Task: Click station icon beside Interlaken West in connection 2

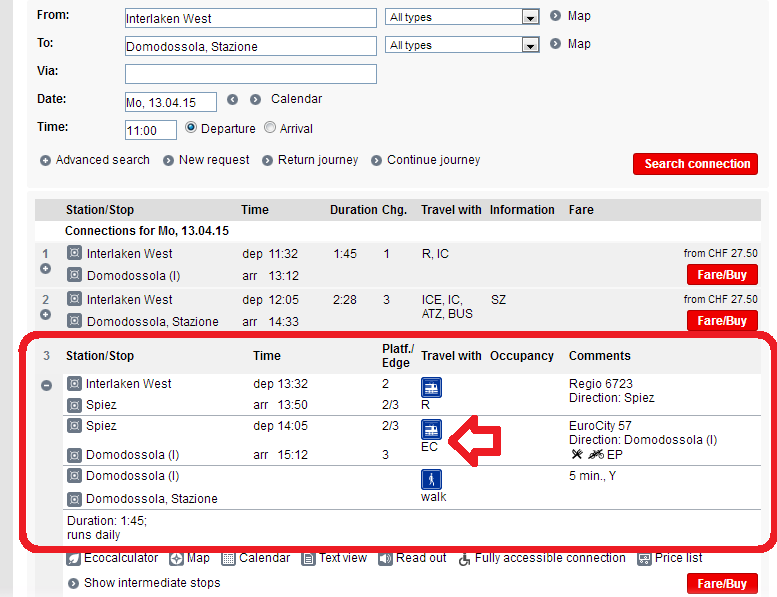Action: tap(74, 299)
